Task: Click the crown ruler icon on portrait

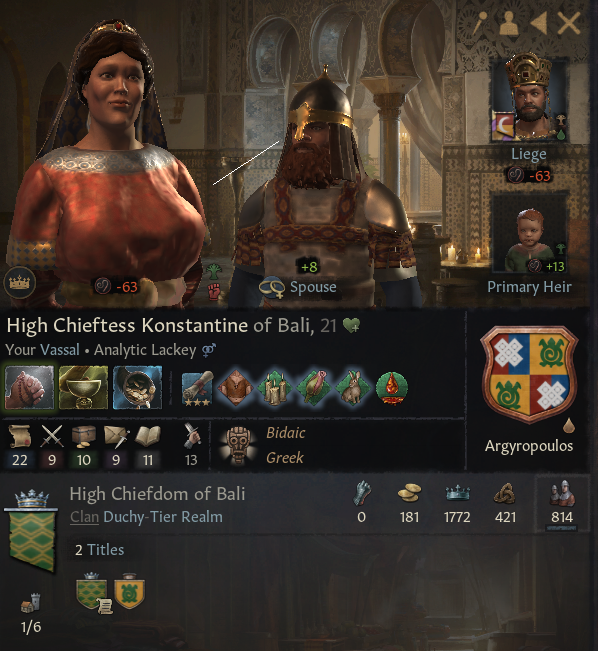Action: [x=20, y=282]
